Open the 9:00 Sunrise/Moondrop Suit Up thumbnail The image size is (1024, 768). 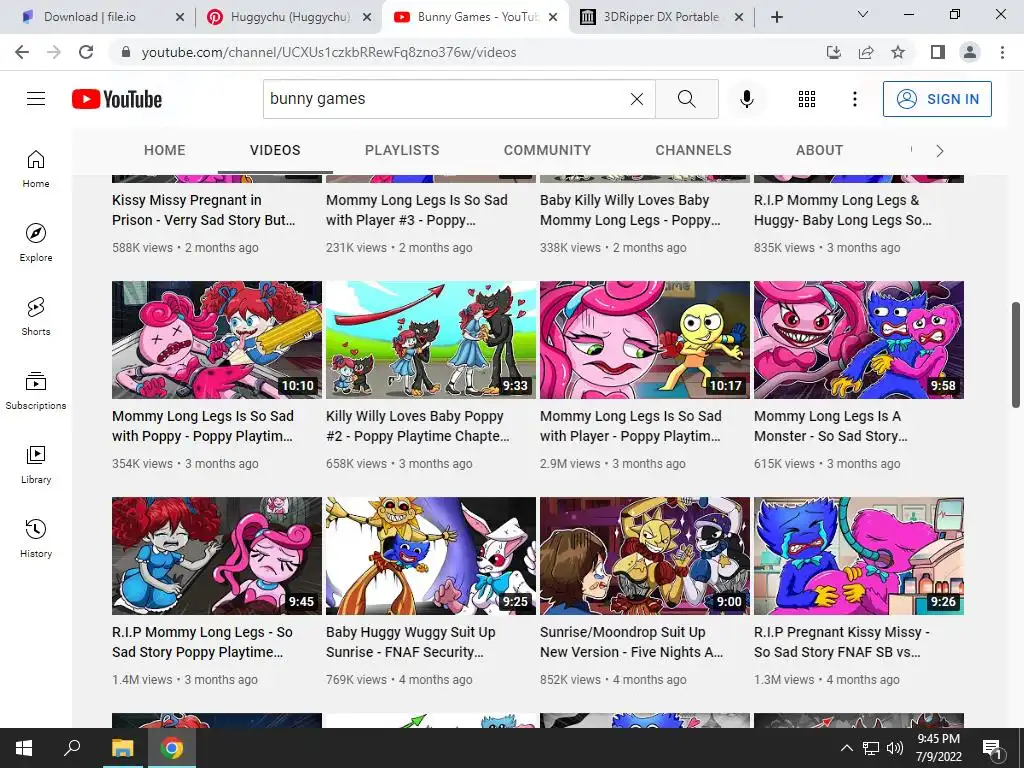point(645,556)
